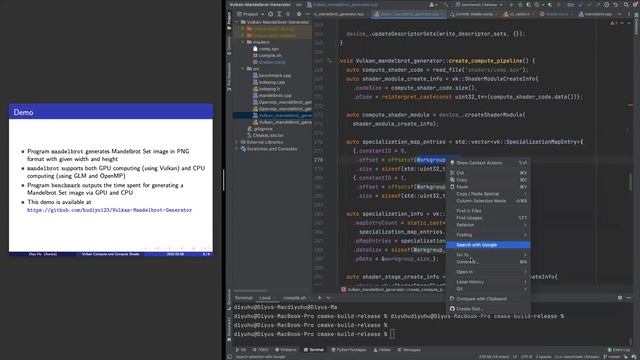Collapse the shaders folder
The image size is (640, 360).
click(x=243, y=42)
